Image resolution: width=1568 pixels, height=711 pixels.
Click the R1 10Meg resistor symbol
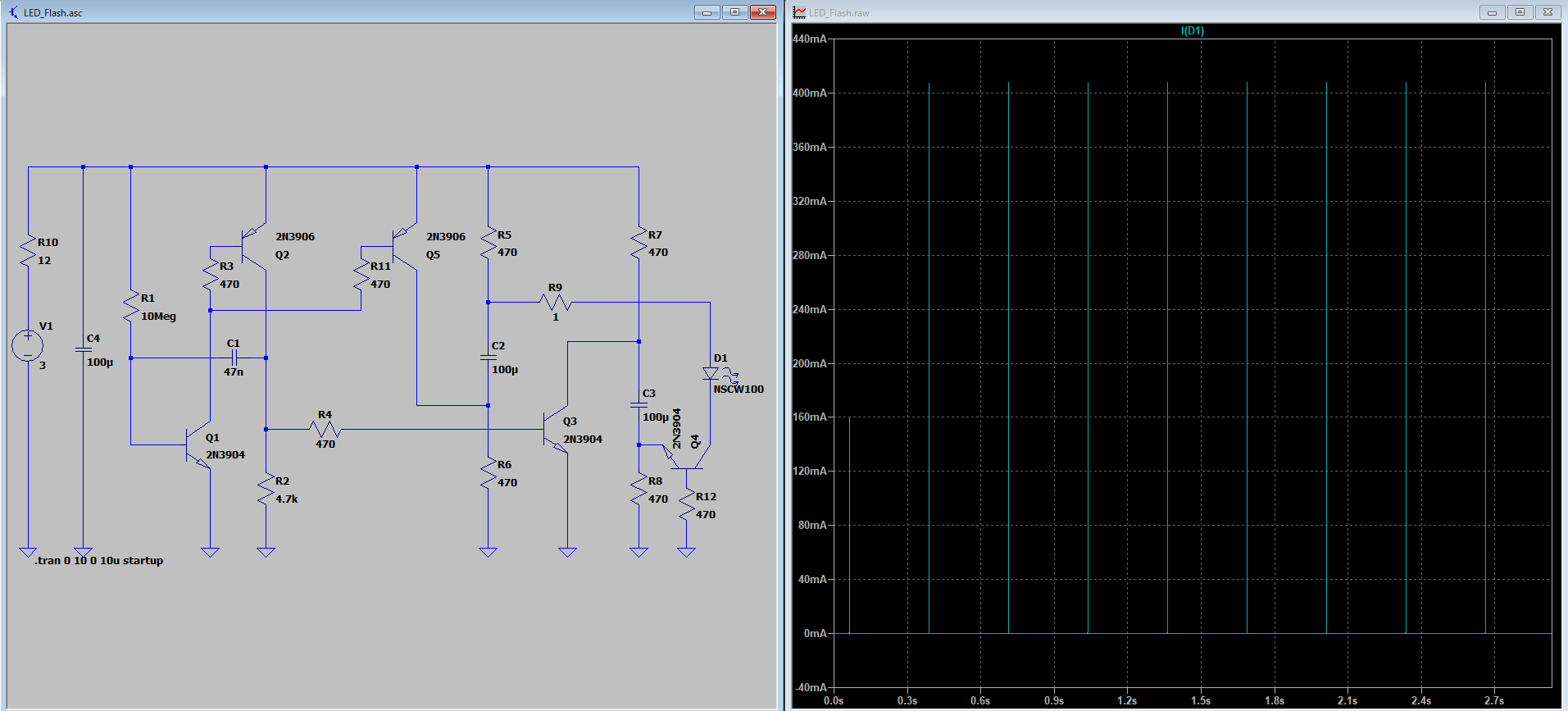pos(130,306)
